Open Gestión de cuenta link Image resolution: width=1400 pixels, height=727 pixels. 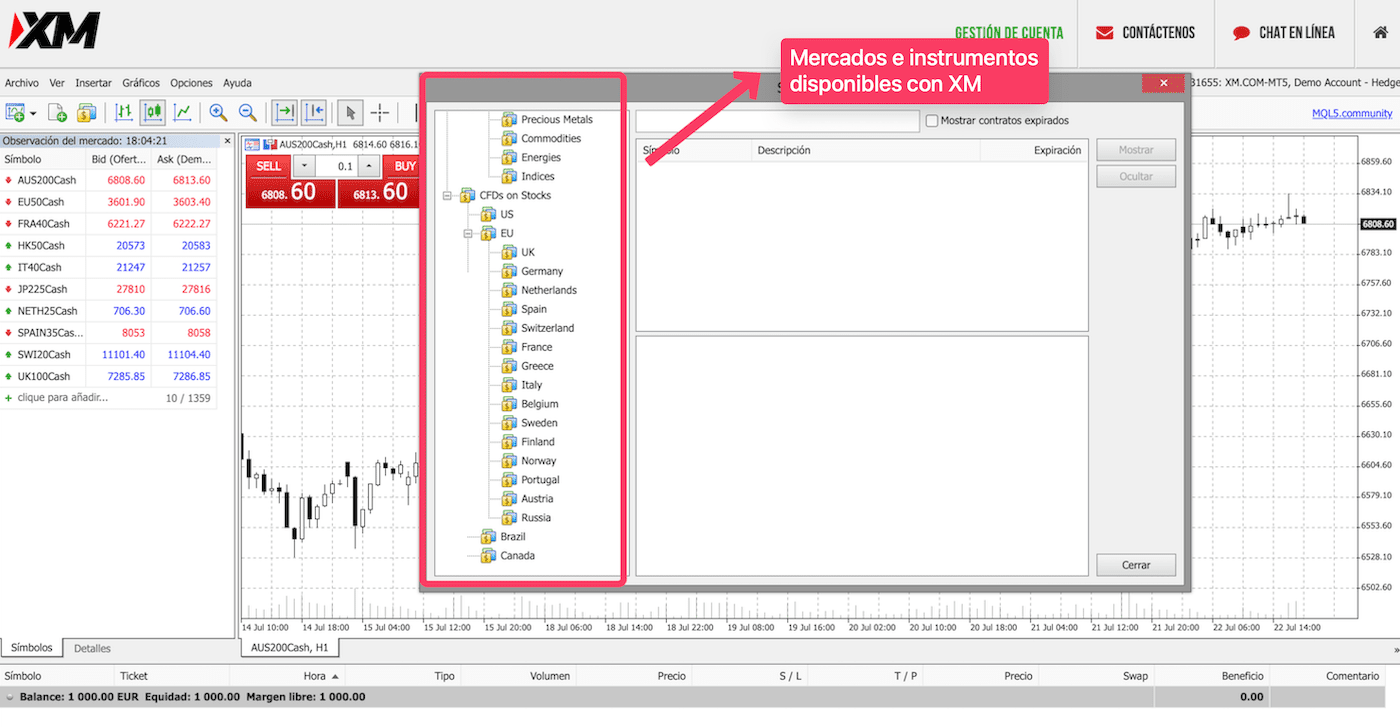tap(1009, 33)
